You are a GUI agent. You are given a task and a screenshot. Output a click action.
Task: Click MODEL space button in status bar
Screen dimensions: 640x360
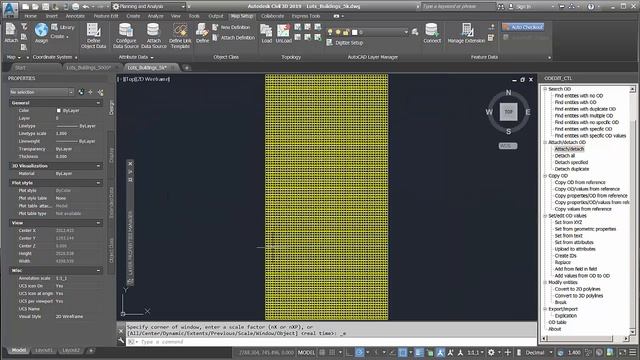306,352
